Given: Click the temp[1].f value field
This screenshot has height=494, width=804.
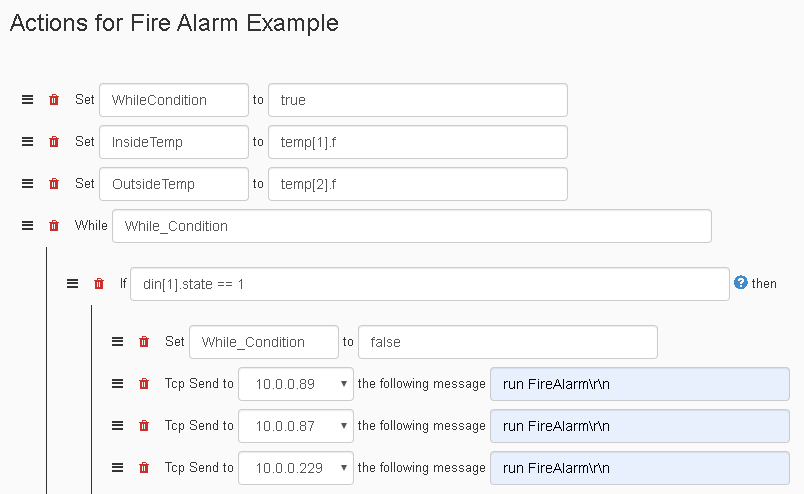Looking at the screenshot, I should (x=418, y=142).
